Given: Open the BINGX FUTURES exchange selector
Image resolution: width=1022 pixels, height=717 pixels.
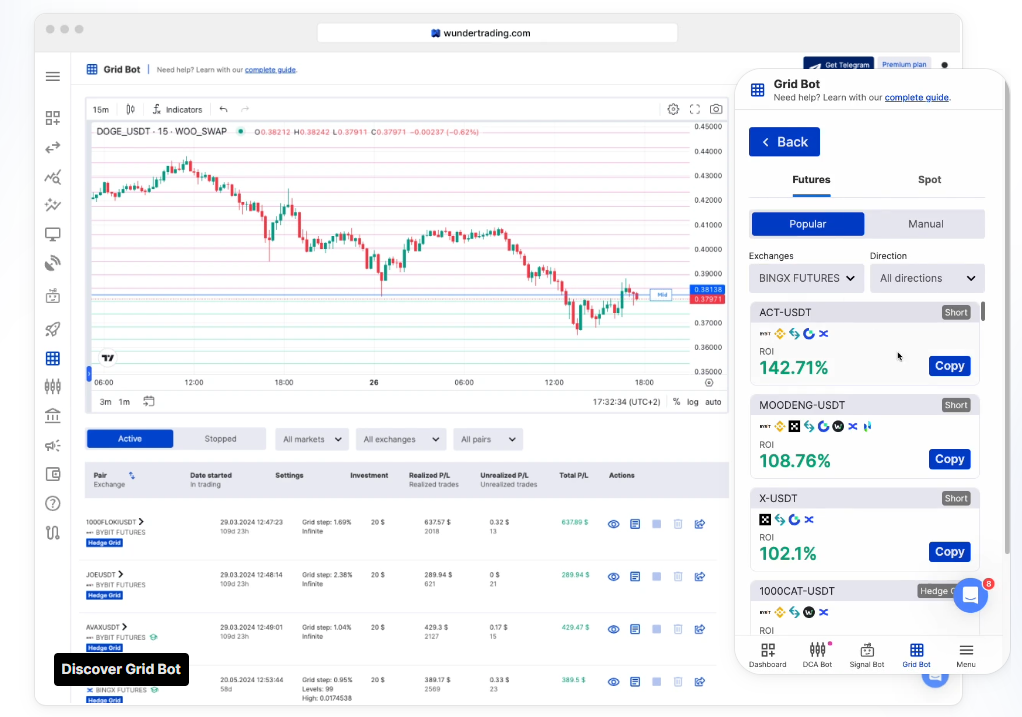Looking at the screenshot, I should [806, 278].
